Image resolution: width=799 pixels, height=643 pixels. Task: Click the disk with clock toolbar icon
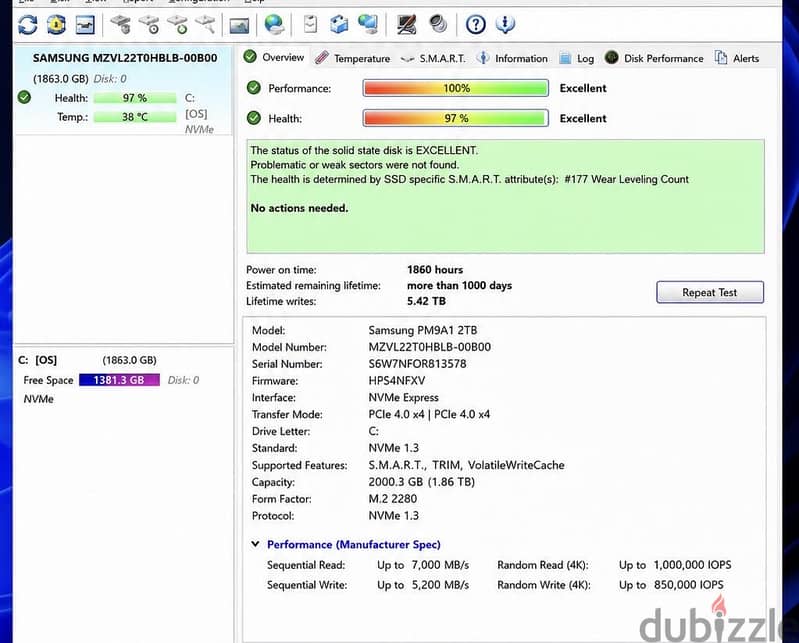pyautogui.click(x=149, y=24)
